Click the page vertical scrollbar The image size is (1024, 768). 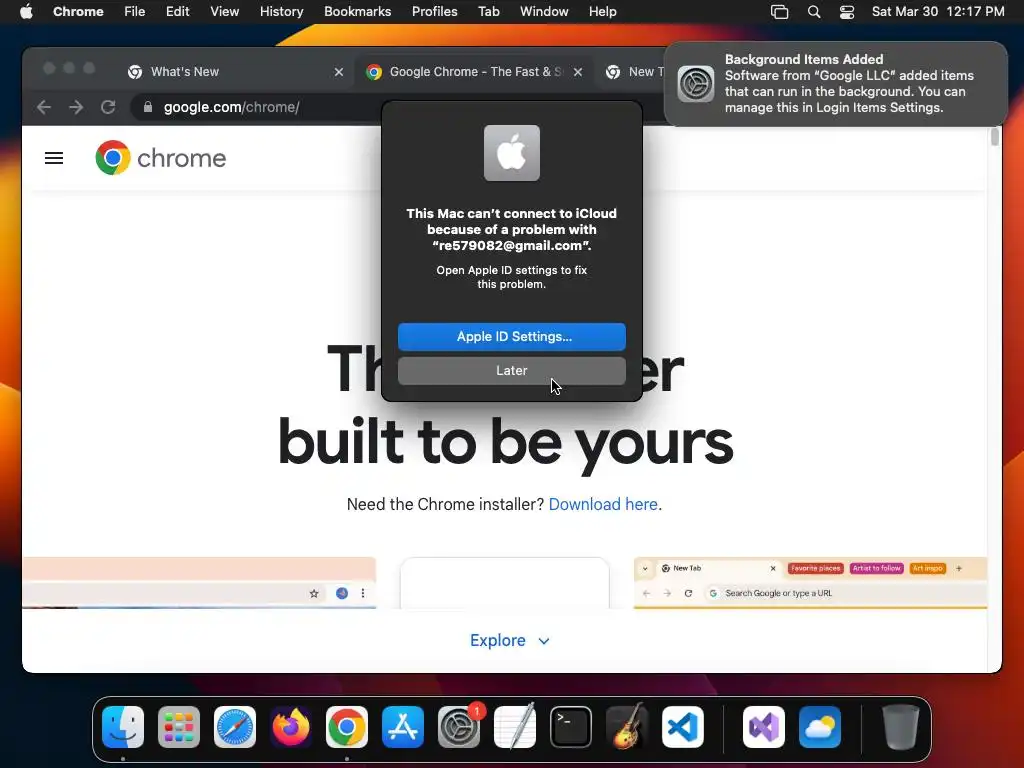[x=995, y=137]
